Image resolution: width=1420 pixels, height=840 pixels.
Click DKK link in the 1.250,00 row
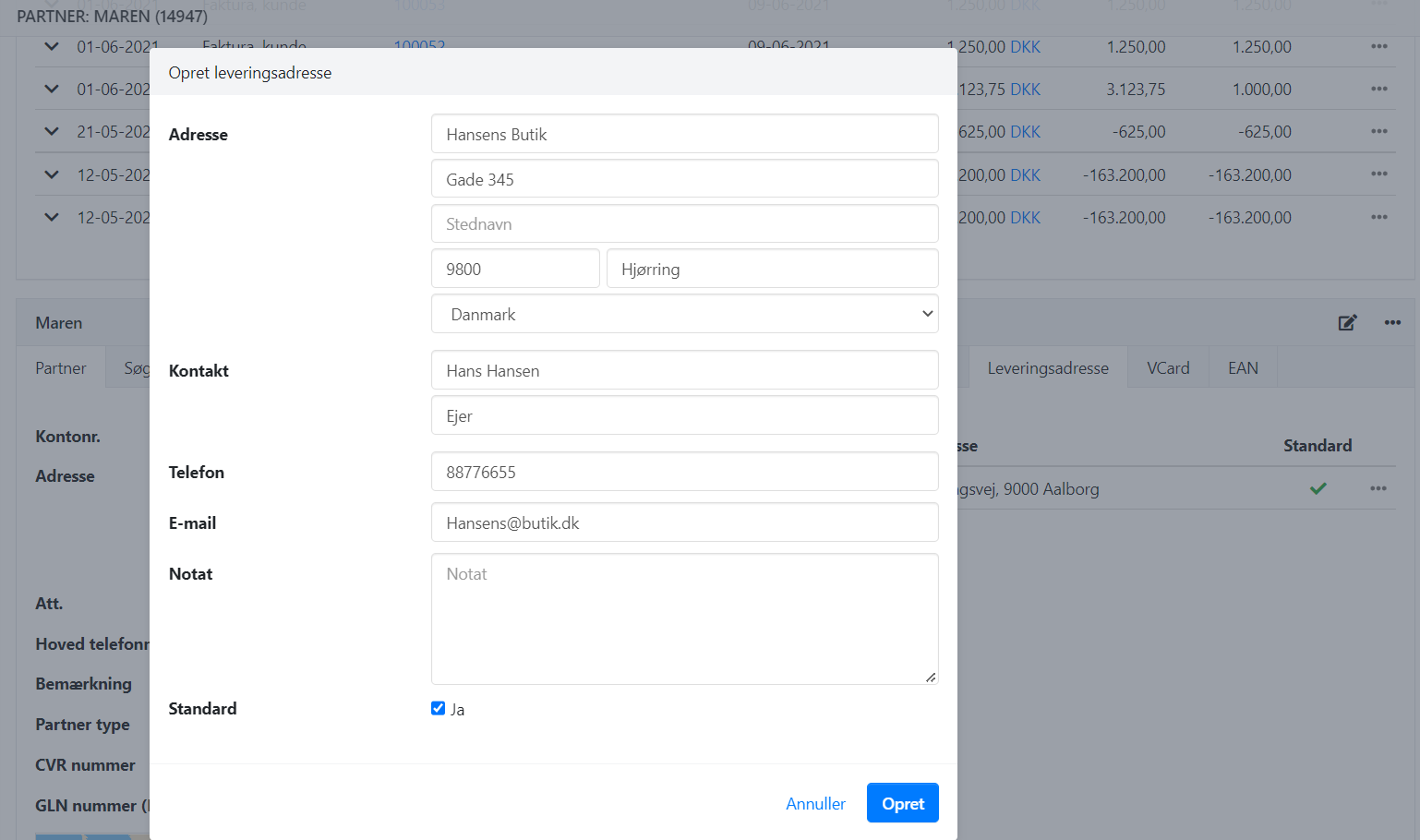pos(1025,46)
